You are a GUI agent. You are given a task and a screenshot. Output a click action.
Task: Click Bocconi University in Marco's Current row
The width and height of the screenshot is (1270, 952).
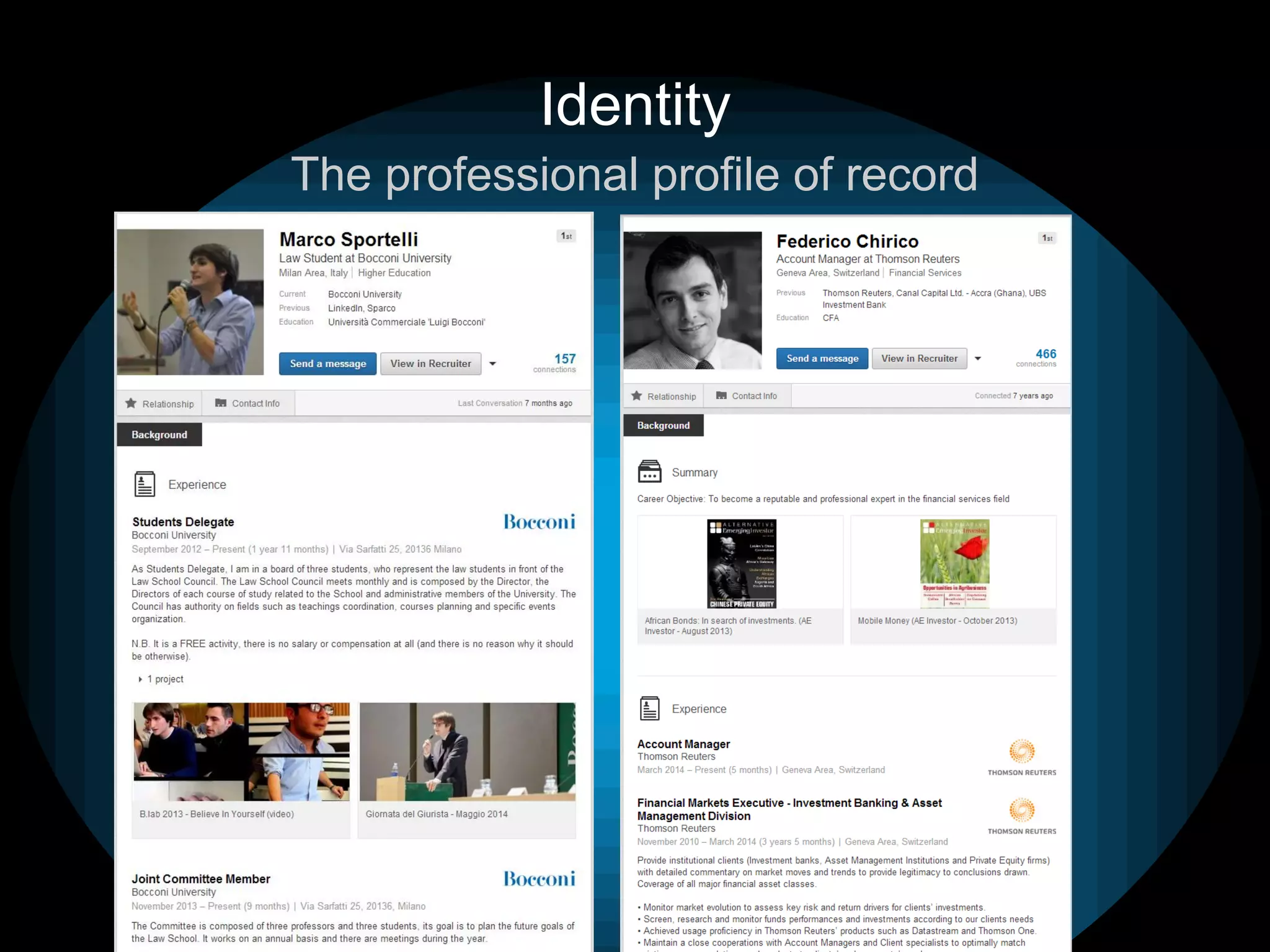(x=365, y=294)
